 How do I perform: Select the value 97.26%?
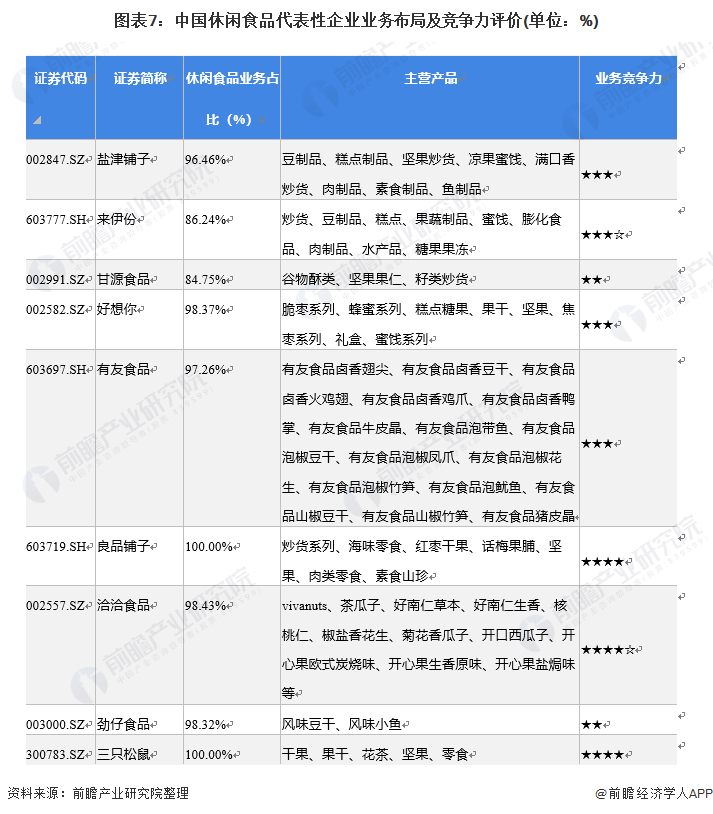coord(206,370)
